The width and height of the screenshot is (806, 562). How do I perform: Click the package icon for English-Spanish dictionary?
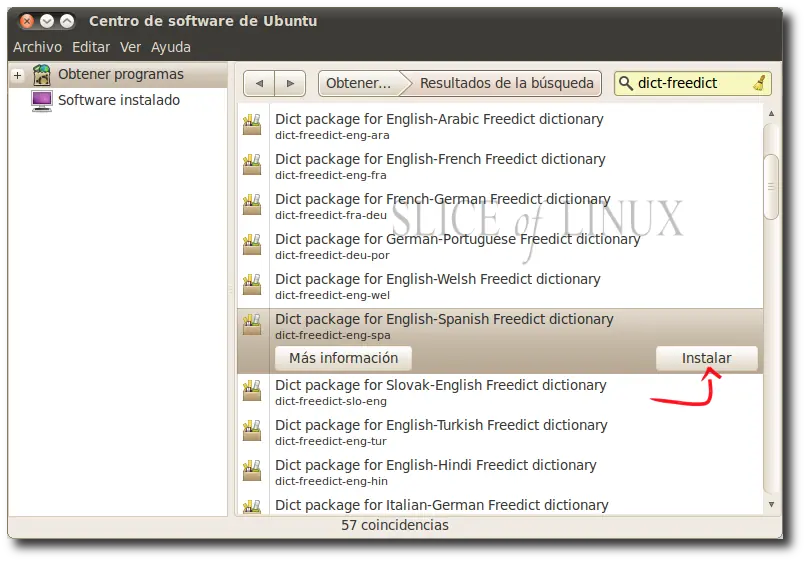(x=252, y=325)
